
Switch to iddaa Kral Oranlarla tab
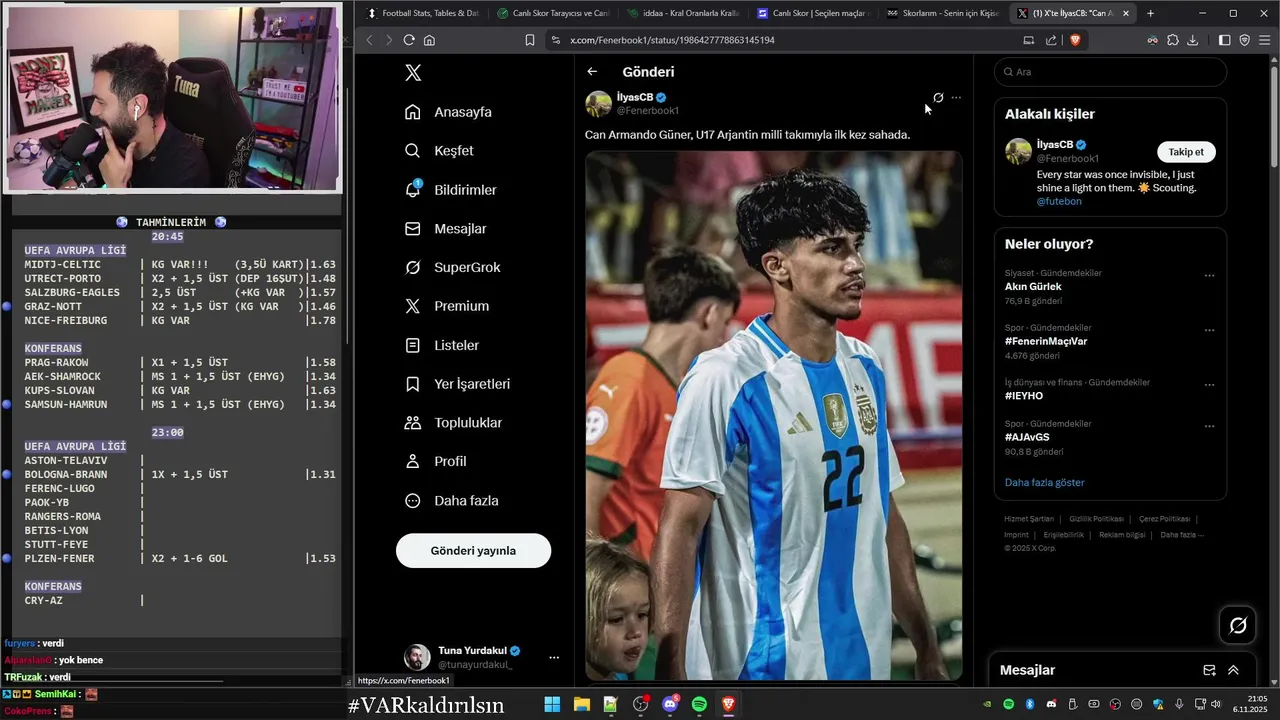[683, 14]
